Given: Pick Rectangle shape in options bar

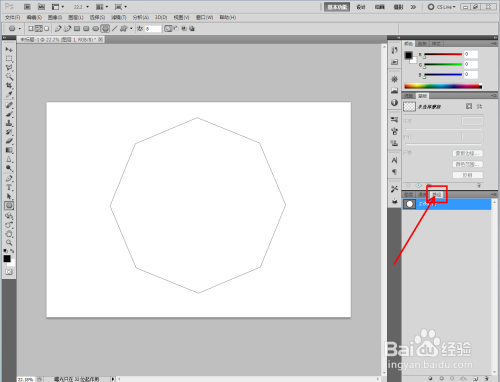Looking at the screenshot, I should pos(77,29).
